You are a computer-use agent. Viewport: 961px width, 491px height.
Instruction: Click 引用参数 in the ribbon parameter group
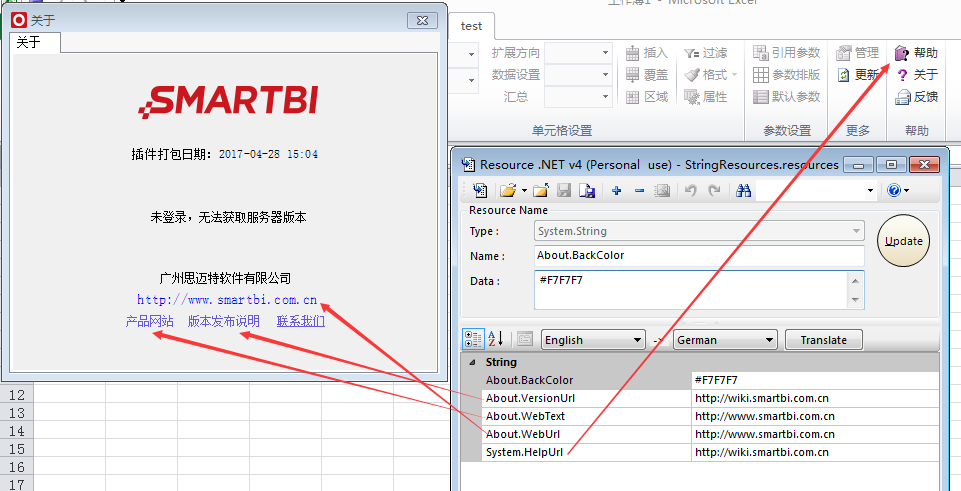coord(786,53)
